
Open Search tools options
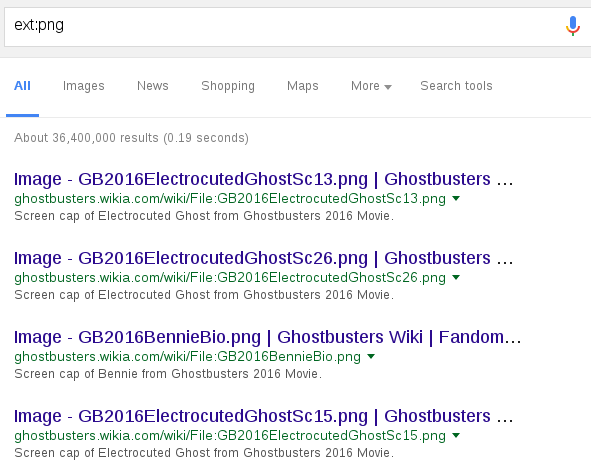[x=456, y=86]
